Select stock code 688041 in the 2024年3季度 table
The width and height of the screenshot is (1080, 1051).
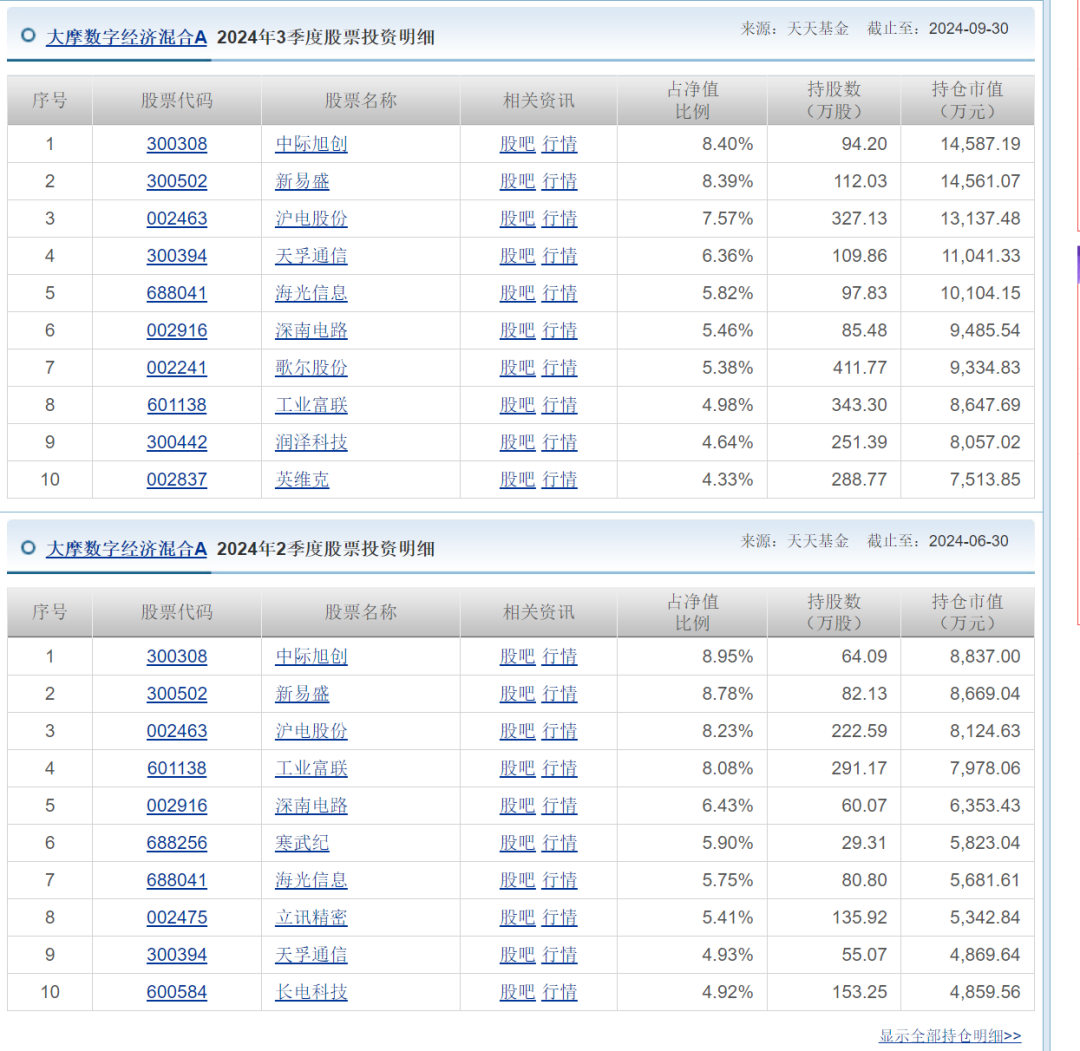[x=177, y=293]
